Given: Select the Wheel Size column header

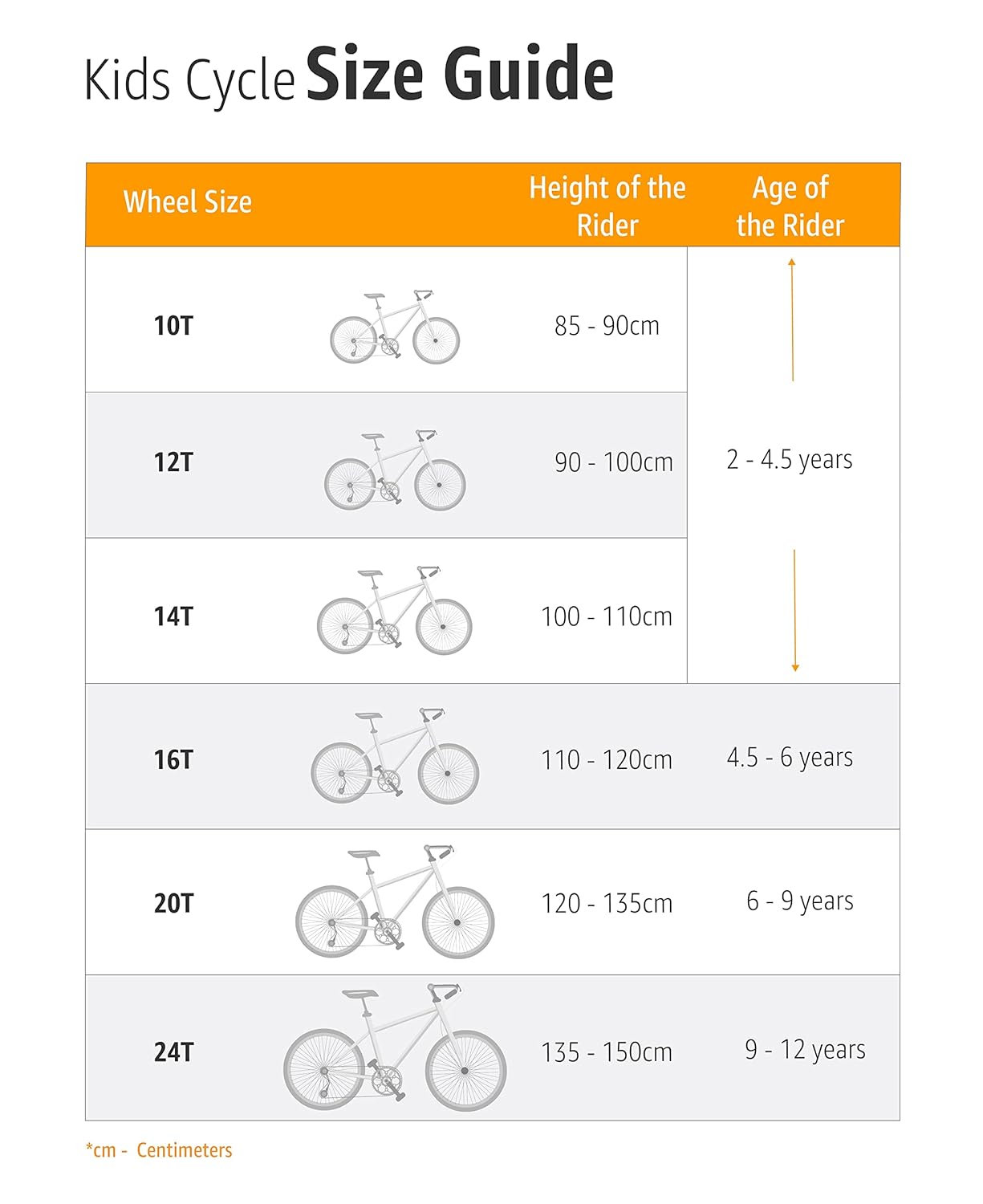Looking at the screenshot, I should pos(188,202).
